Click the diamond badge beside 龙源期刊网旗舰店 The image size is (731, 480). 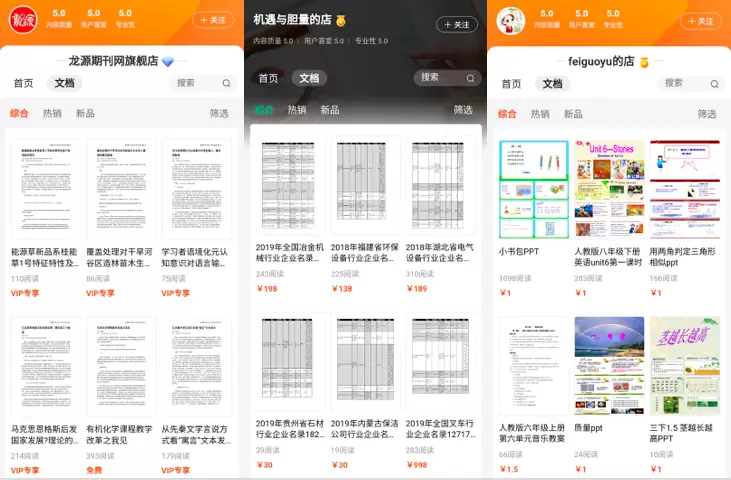pyautogui.click(x=168, y=62)
